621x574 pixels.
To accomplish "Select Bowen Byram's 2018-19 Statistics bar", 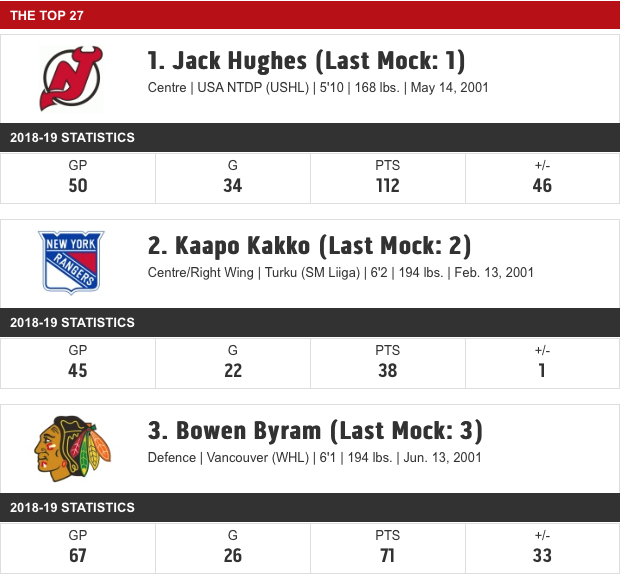I will (310, 507).
